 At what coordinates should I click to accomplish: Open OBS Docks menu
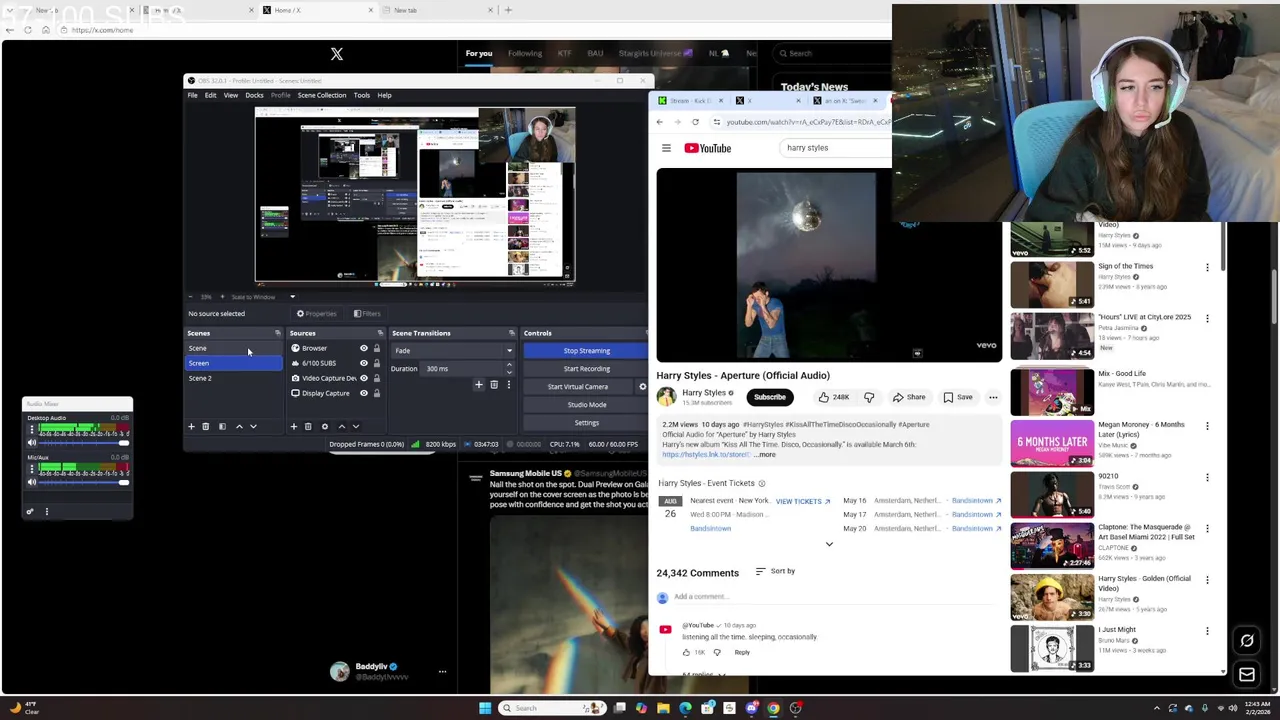click(254, 95)
